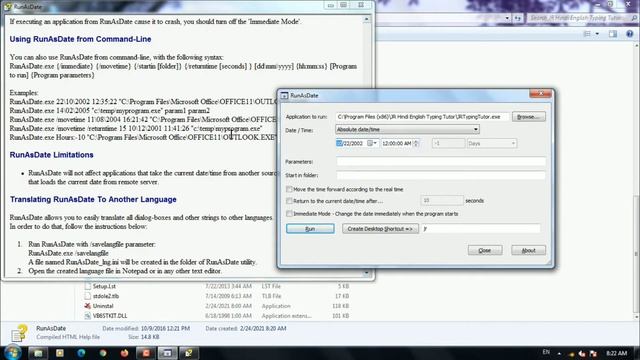
Task: Switch to RunAsDate help taskbar button
Action: pyautogui.click(x=189, y=353)
